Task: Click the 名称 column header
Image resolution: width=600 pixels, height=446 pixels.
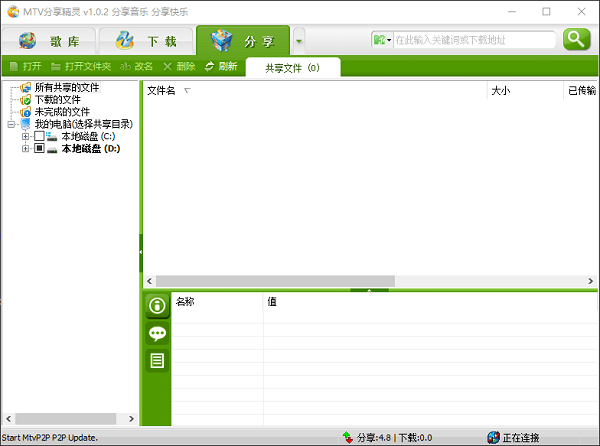Action: click(x=217, y=302)
